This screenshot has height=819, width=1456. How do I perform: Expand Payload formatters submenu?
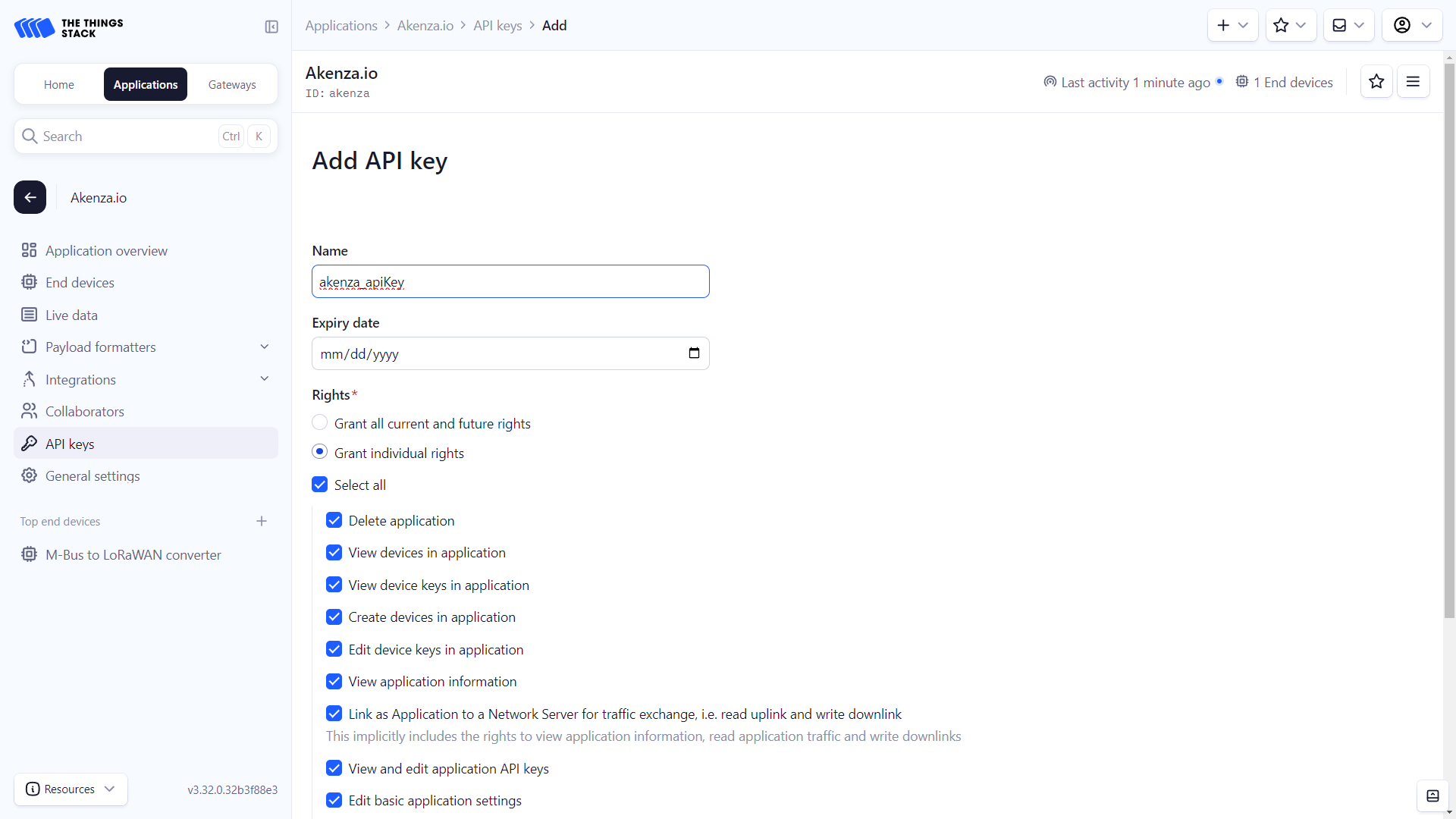coord(264,347)
